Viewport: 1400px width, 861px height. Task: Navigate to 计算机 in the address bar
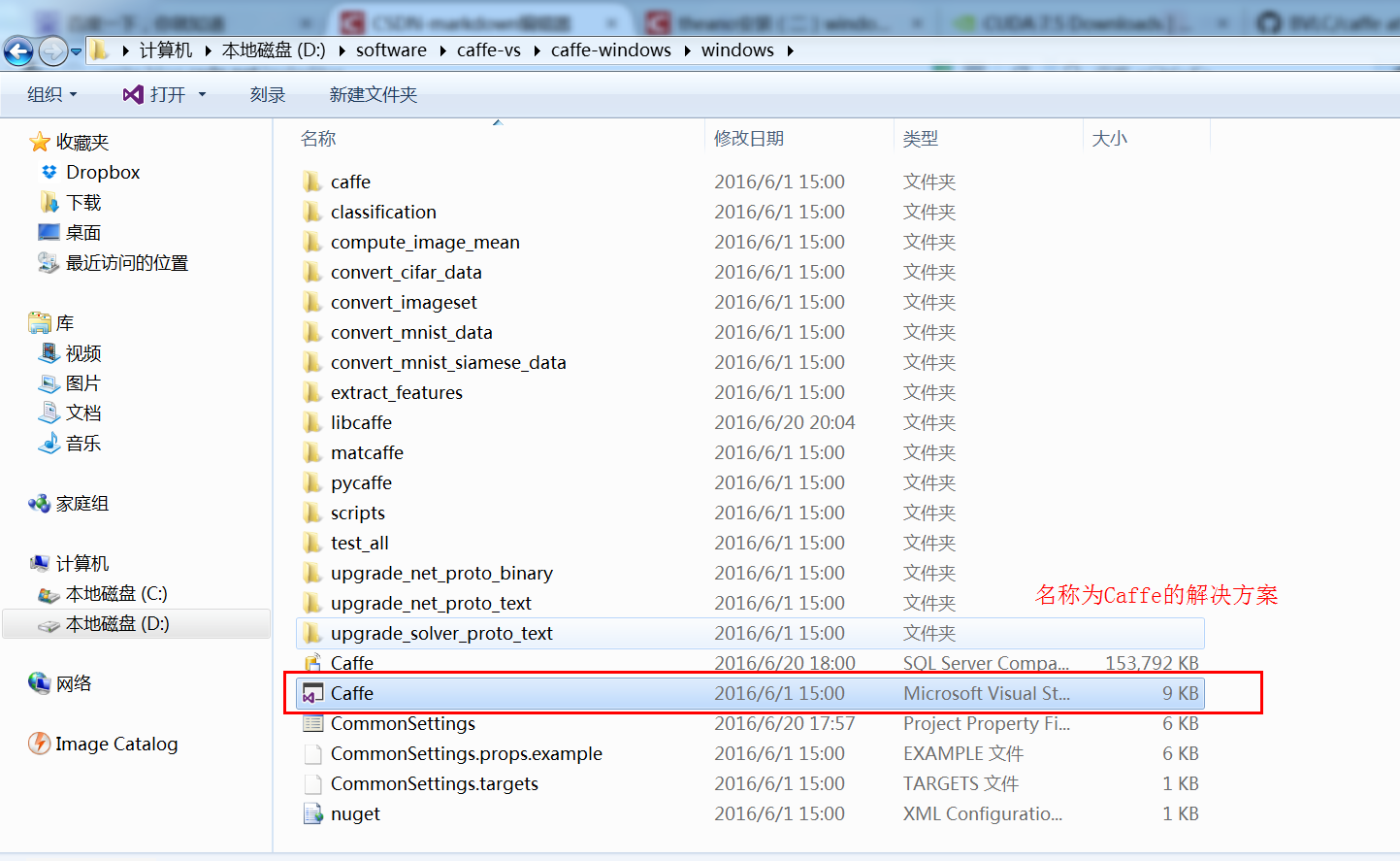[166, 50]
